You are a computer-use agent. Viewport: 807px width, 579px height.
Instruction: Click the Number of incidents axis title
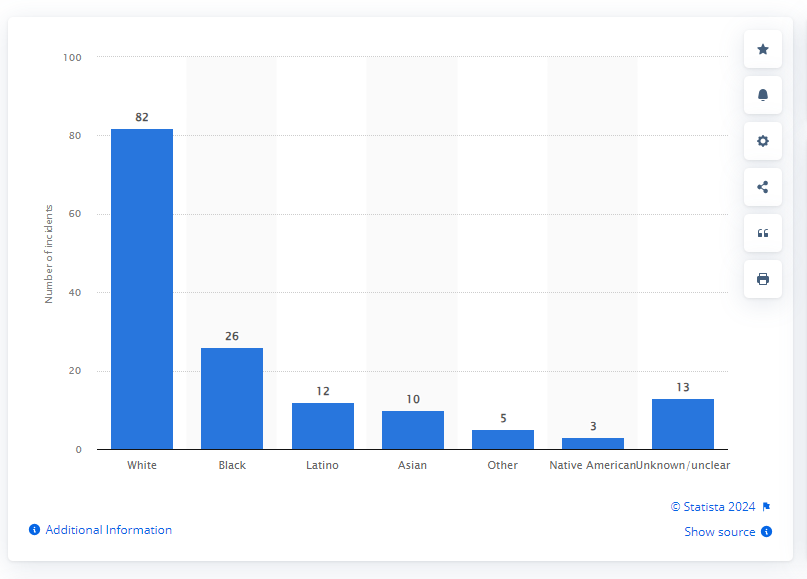point(49,254)
